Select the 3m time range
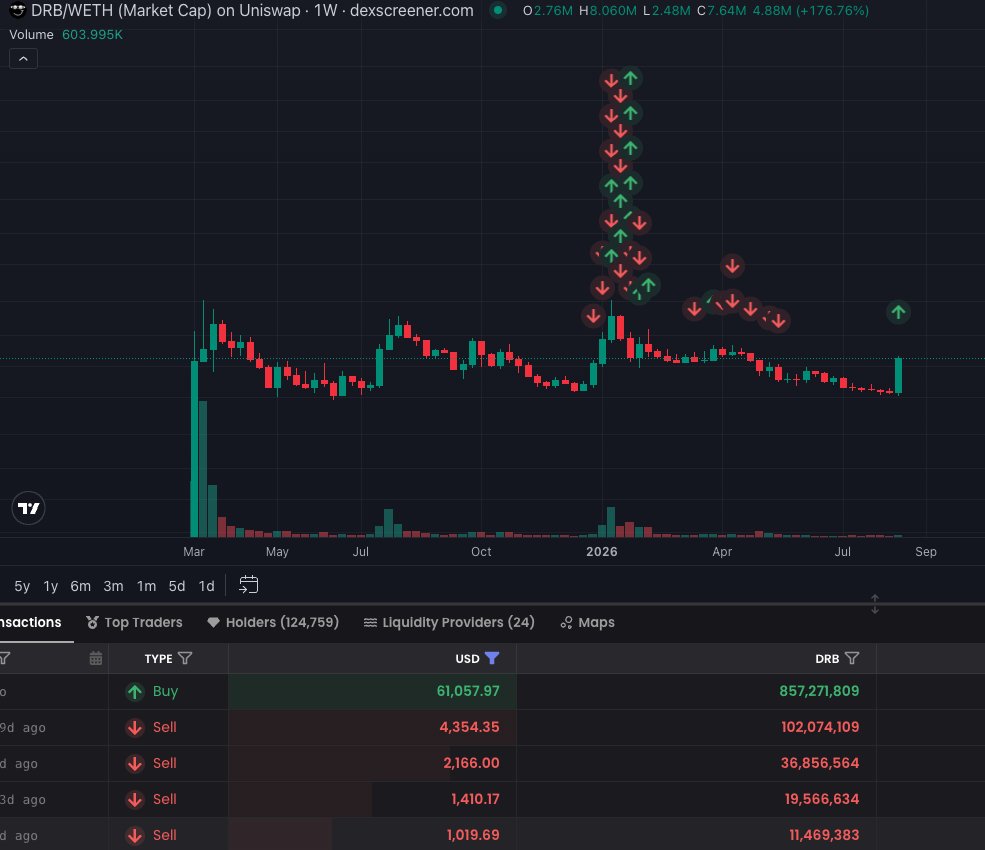The height and width of the screenshot is (850, 985). (x=113, y=586)
